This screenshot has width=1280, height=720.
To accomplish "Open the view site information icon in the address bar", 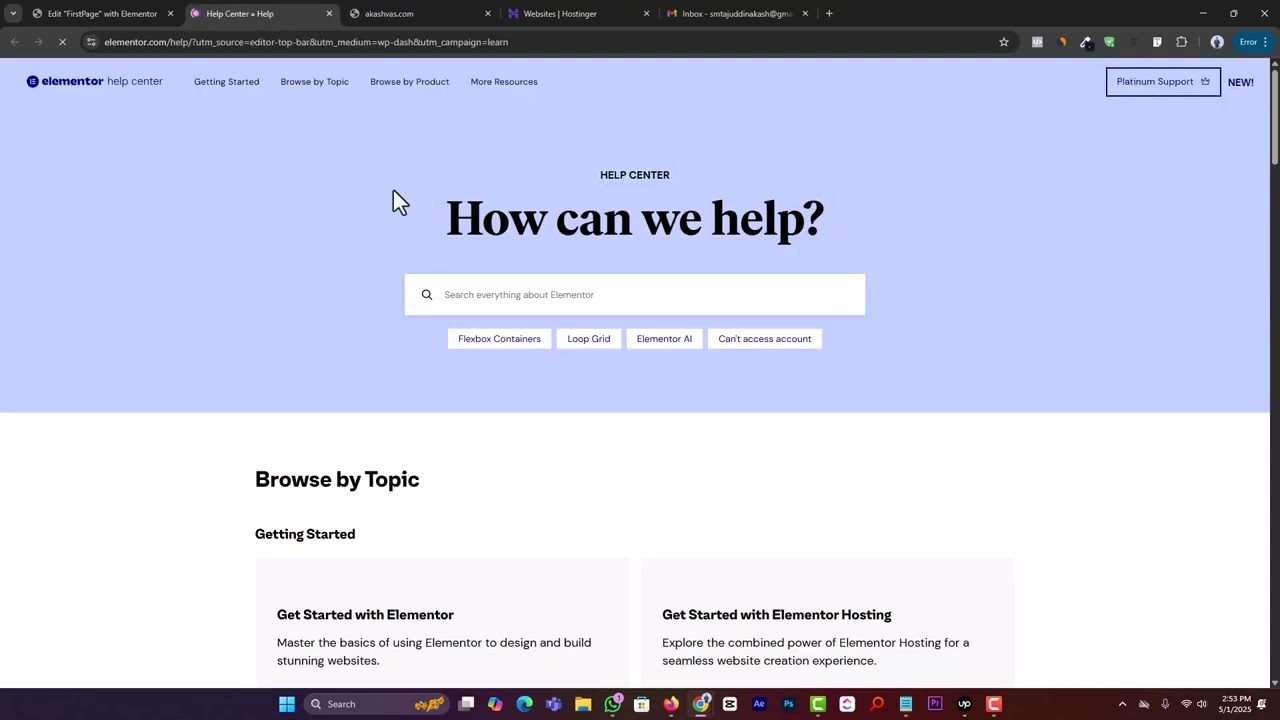I will click(91, 42).
